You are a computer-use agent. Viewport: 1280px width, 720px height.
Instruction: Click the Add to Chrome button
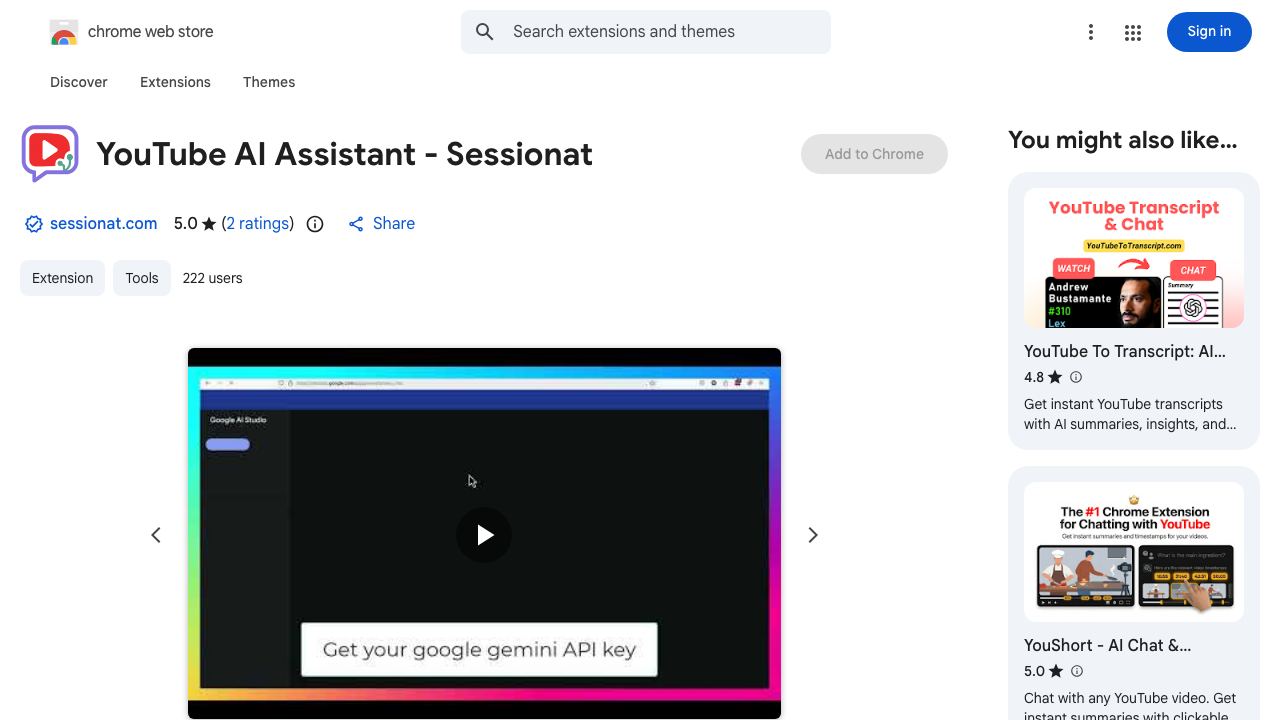[874, 154]
